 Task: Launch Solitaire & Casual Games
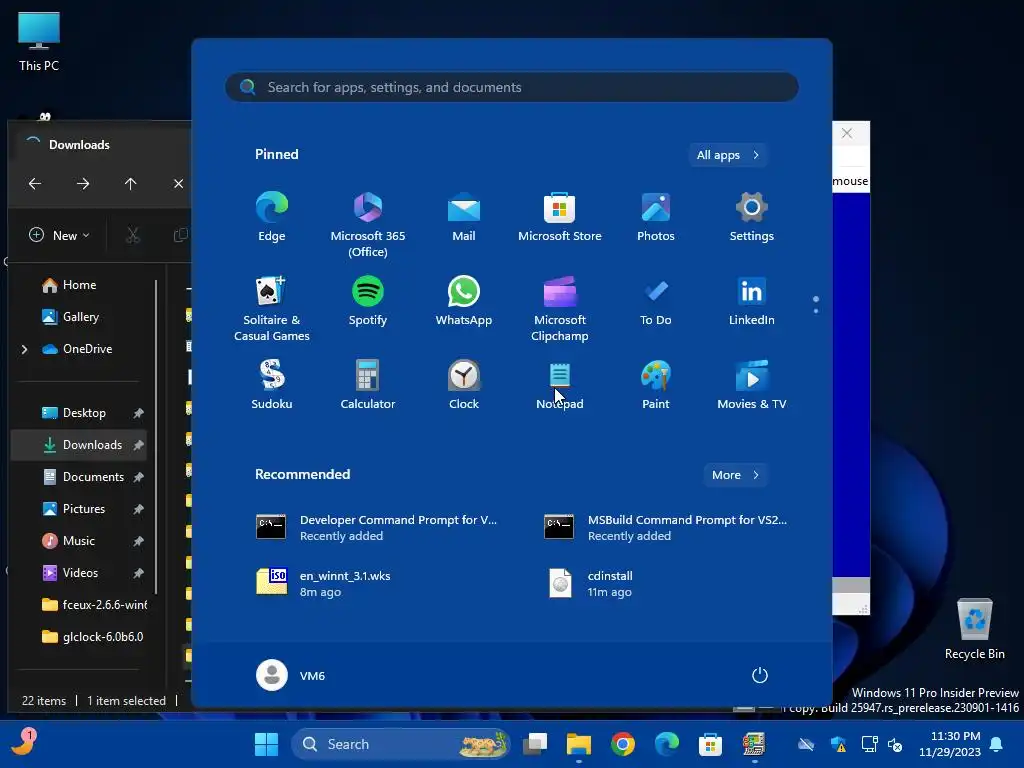click(272, 308)
